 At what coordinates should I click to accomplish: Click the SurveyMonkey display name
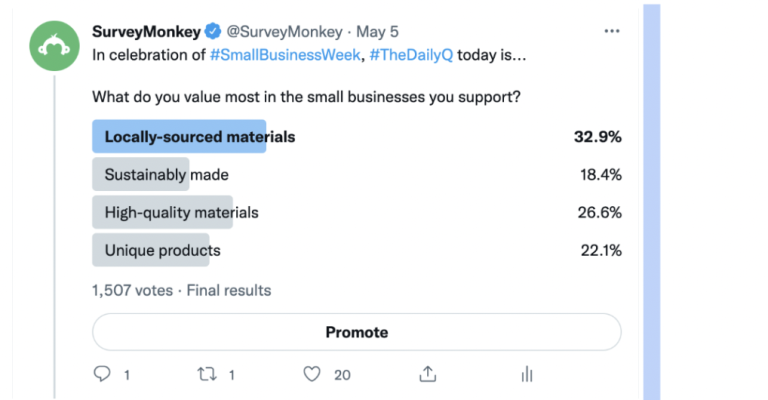tap(146, 32)
